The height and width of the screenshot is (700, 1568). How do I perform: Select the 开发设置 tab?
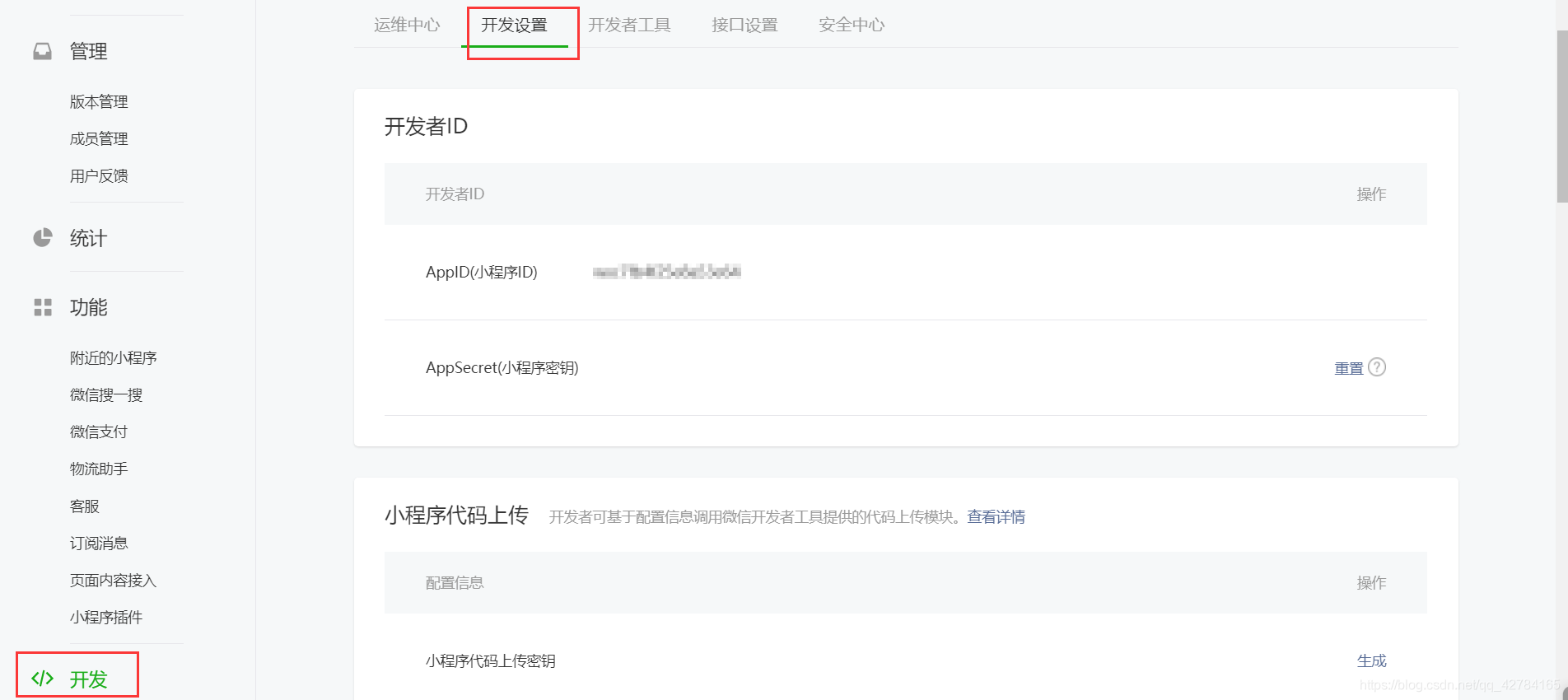coord(514,25)
